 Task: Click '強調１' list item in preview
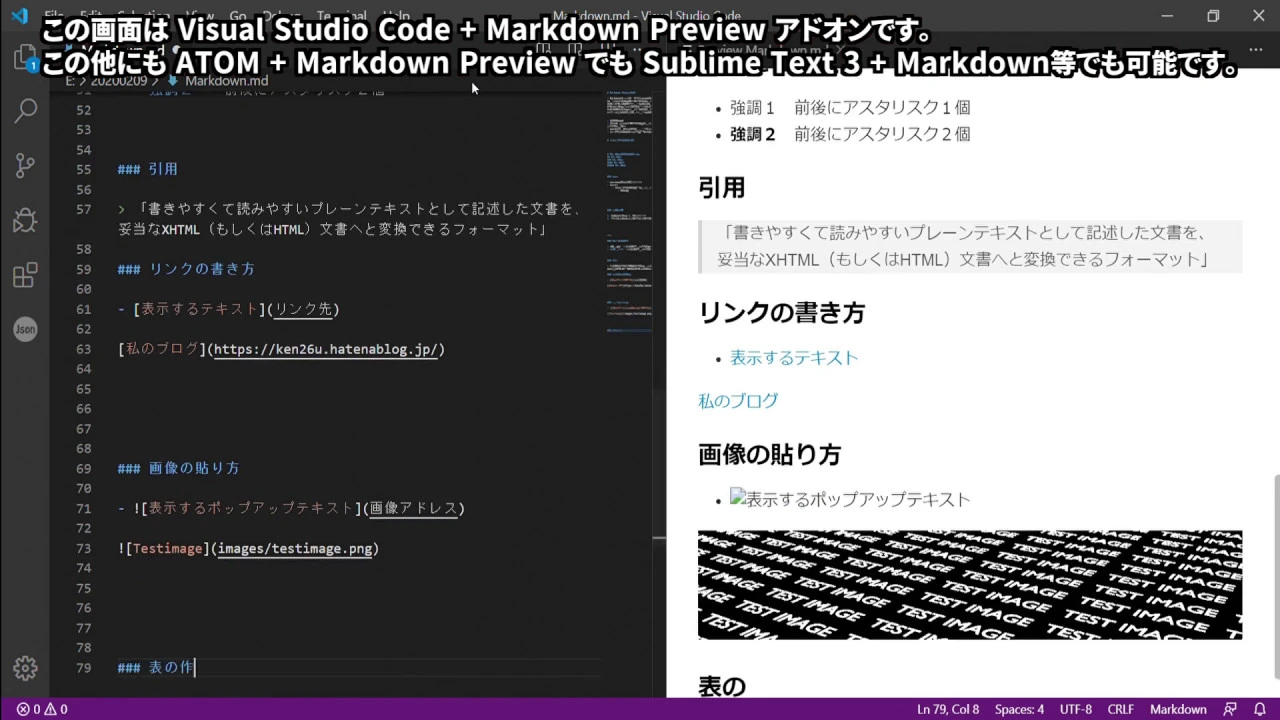pyautogui.click(x=850, y=107)
